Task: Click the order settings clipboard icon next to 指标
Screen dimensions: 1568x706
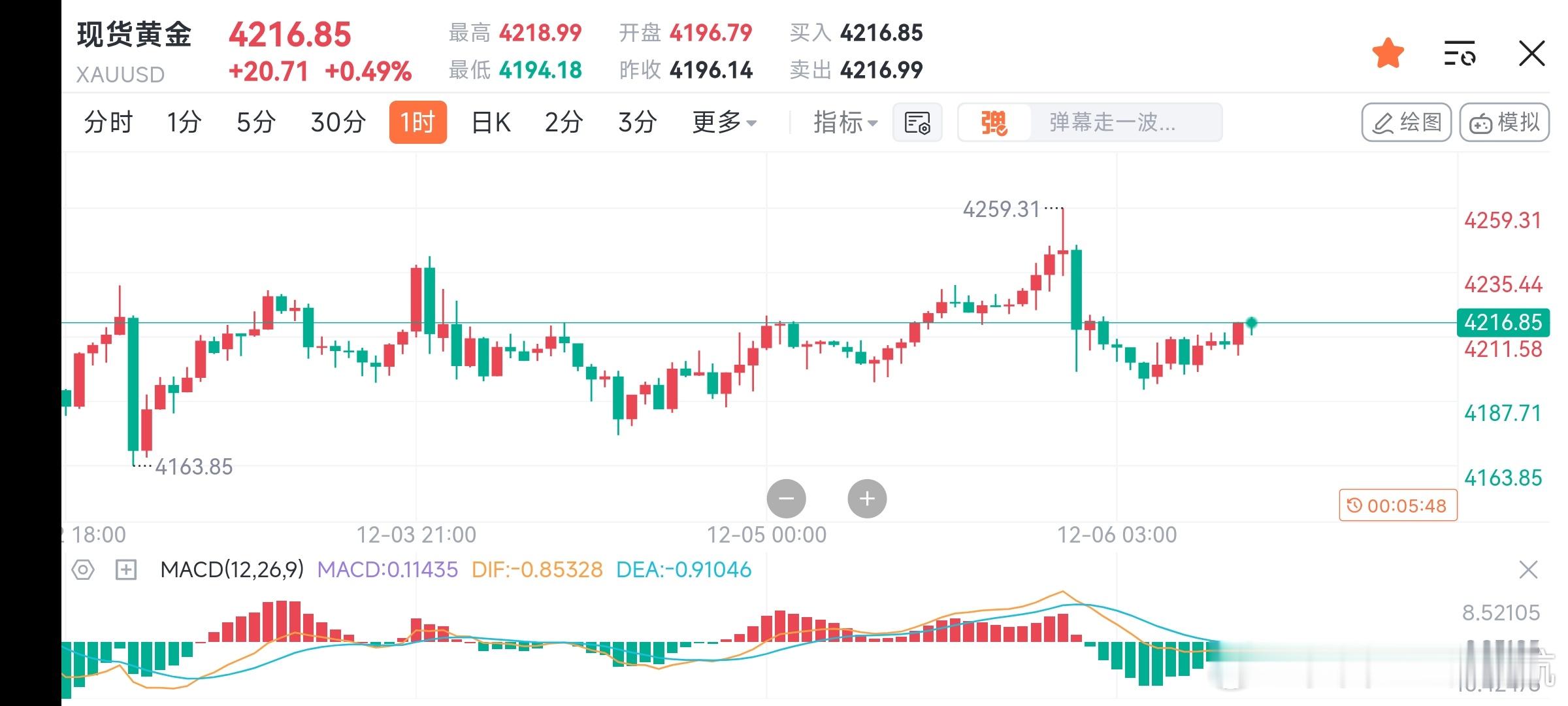Action: coord(917,122)
